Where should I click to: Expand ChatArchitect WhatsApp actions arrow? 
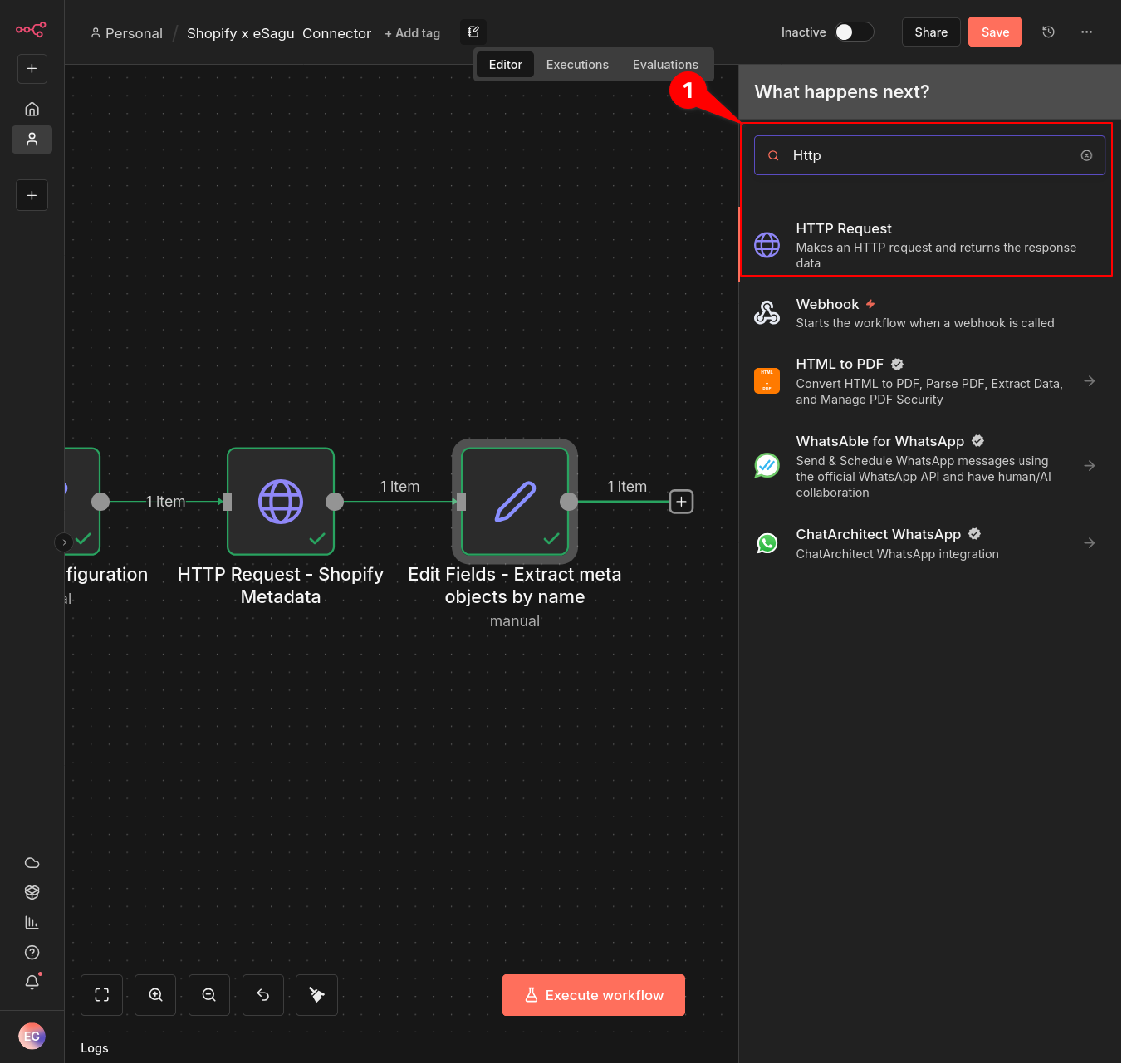pos(1090,543)
